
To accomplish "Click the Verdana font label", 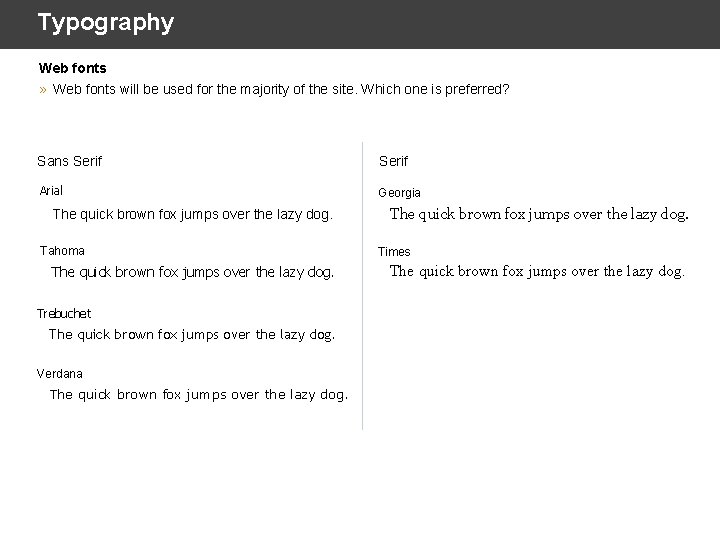I will click(x=60, y=374).
